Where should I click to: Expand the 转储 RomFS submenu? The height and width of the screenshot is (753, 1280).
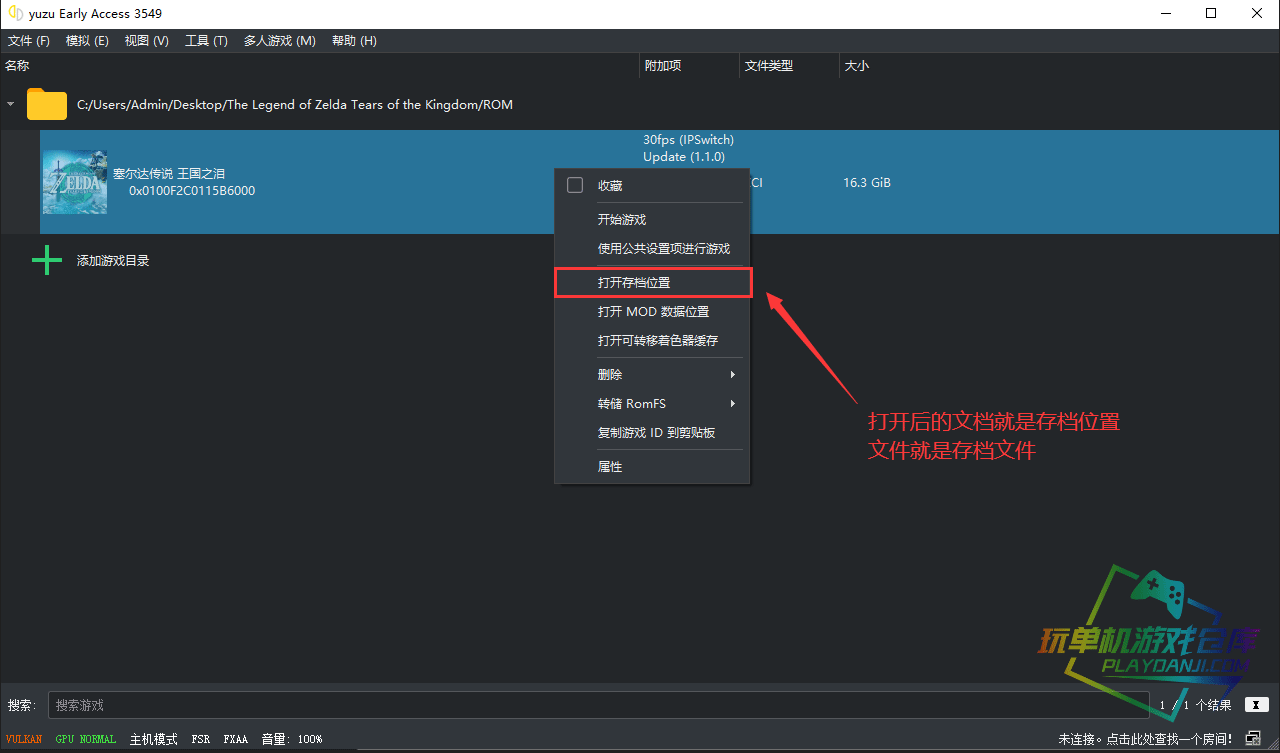(x=652, y=404)
